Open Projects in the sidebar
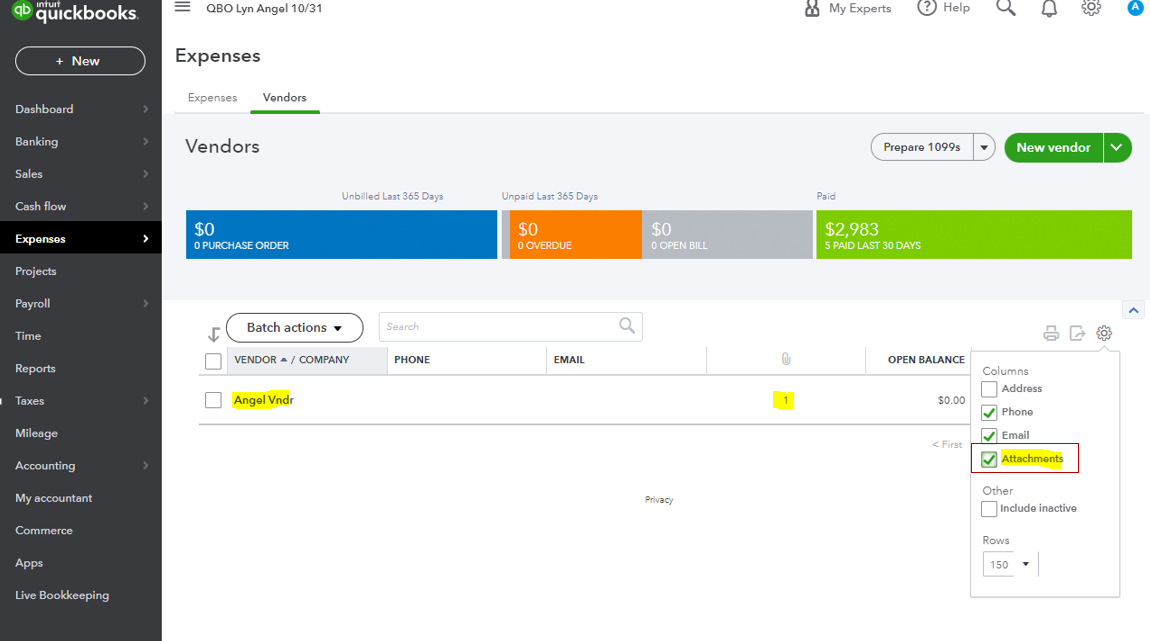1150x641 pixels. [36, 271]
